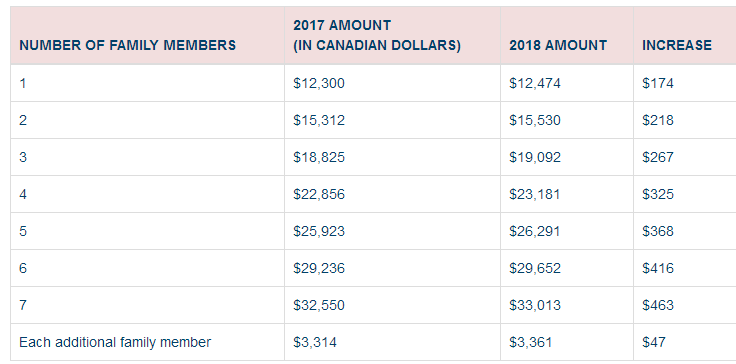The width and height of the screenshot is (736, 364).
Task: Select Each additional family member row label
Action: click(x=115, y=342)
